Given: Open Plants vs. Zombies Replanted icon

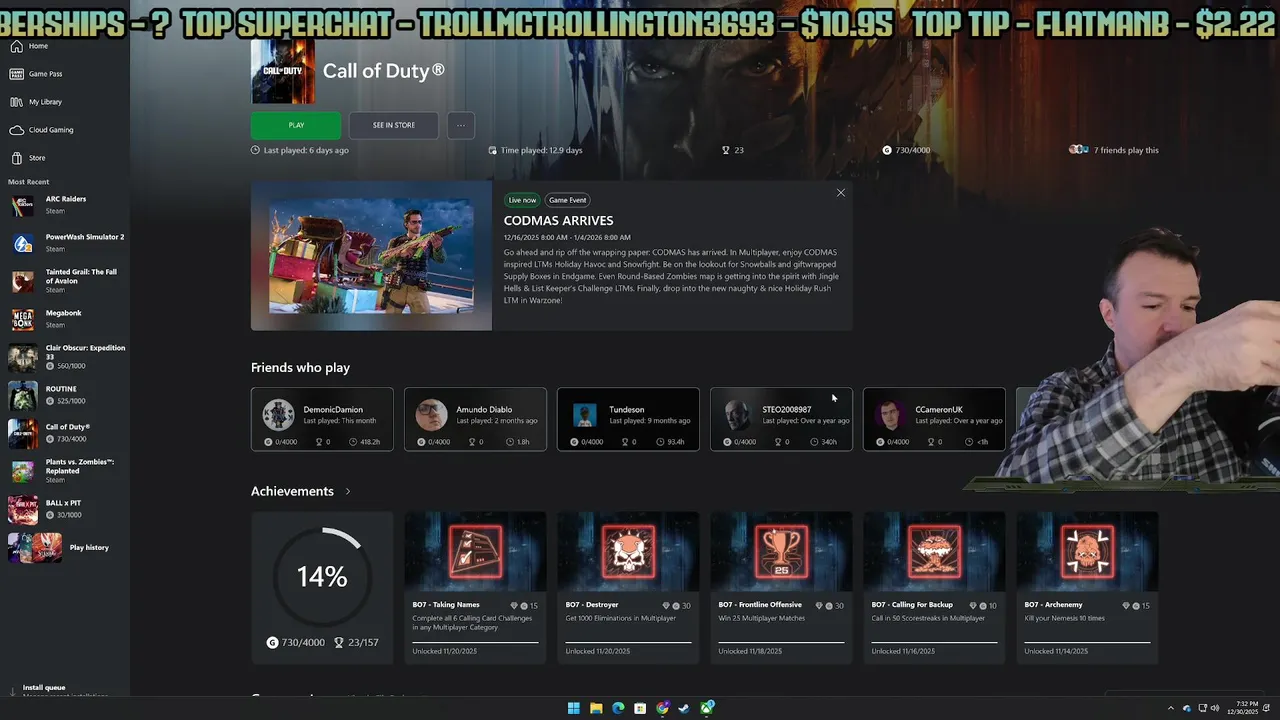Looking at the screenshot, I should click(x=22, y=471).
